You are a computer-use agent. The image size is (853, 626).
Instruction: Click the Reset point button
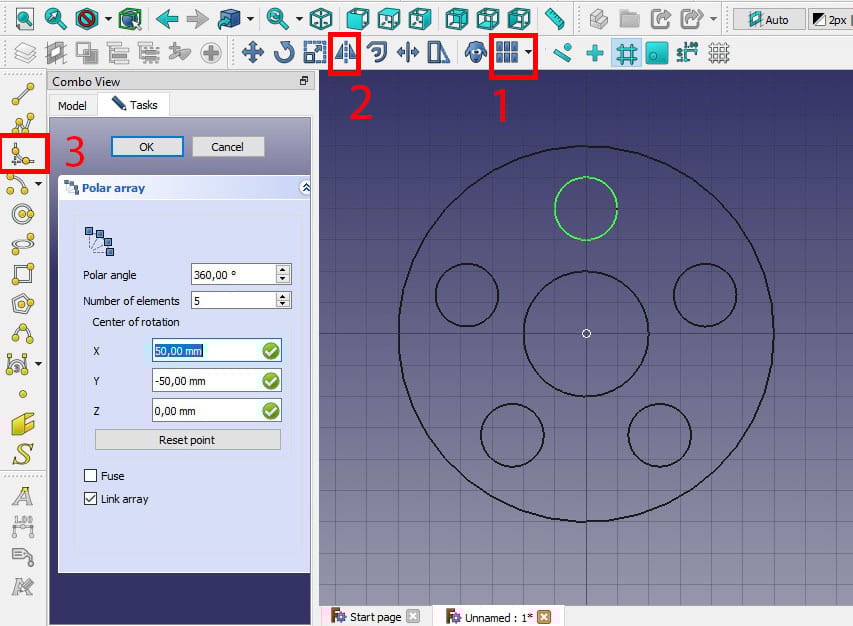click(x=188, y=439)
